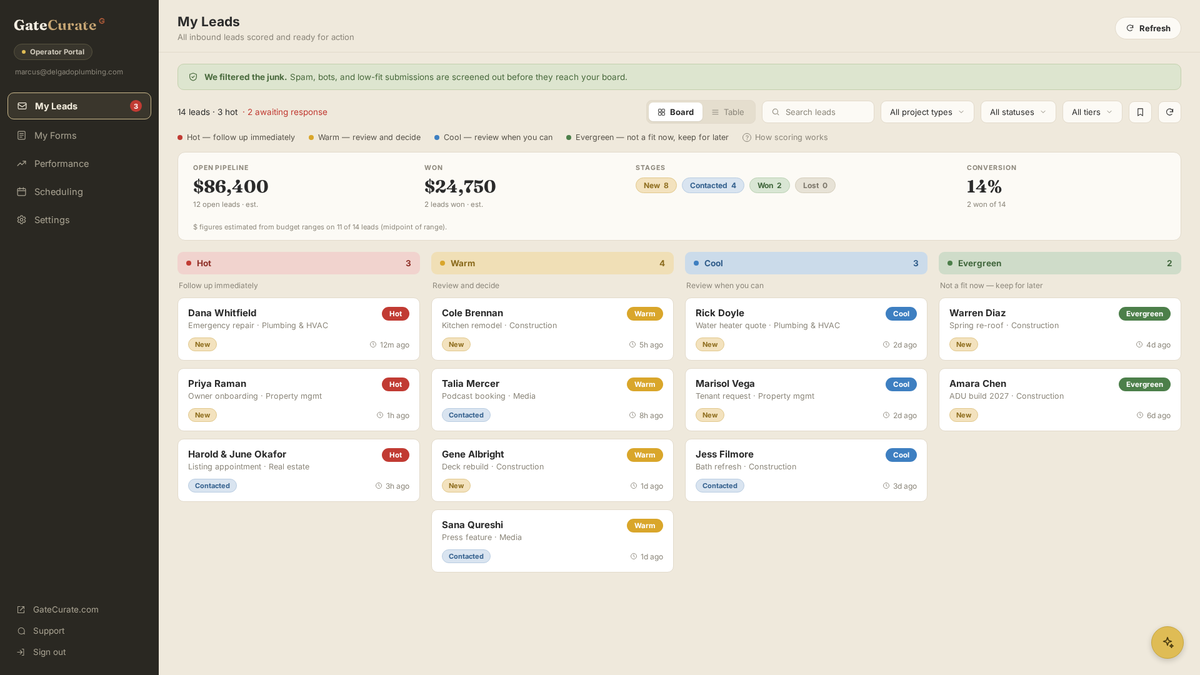Viewport: 1200px width, 675px height.
Task: Open the sparkle assistant floating button
Action: pos(1167,642)
